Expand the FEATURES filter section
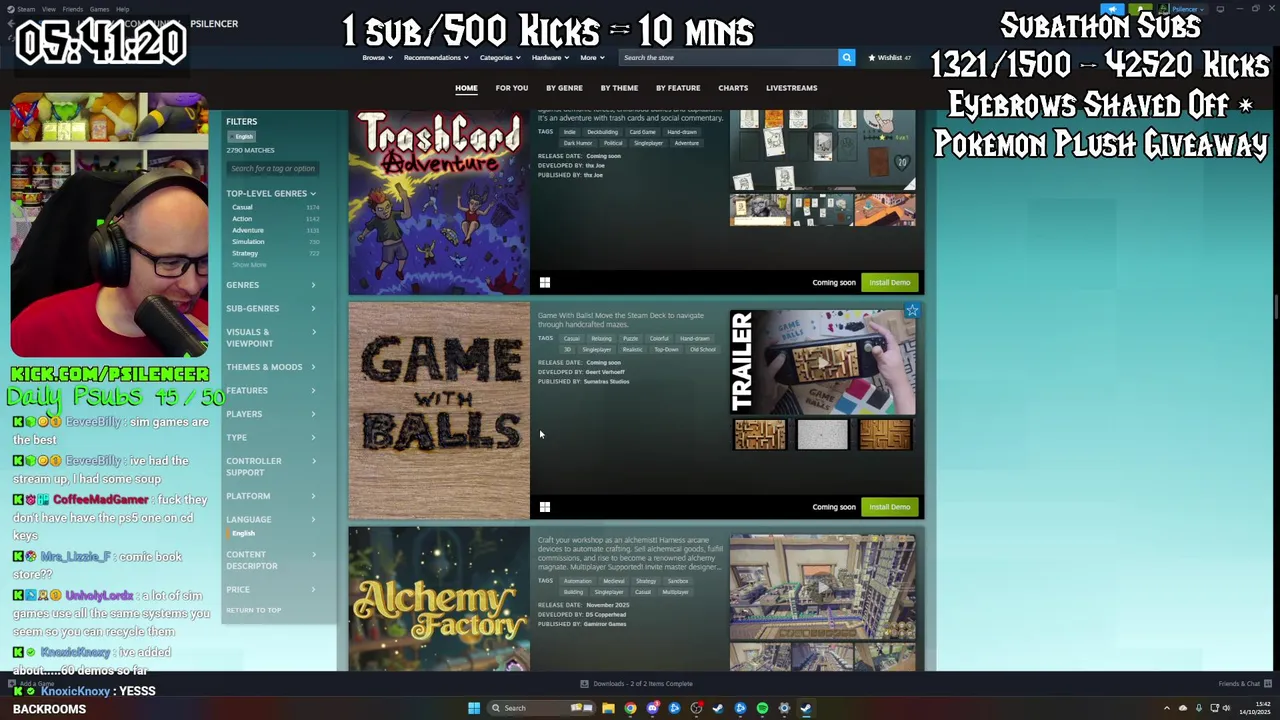The width and height of the screenshot is (1280, 720). 271,390
